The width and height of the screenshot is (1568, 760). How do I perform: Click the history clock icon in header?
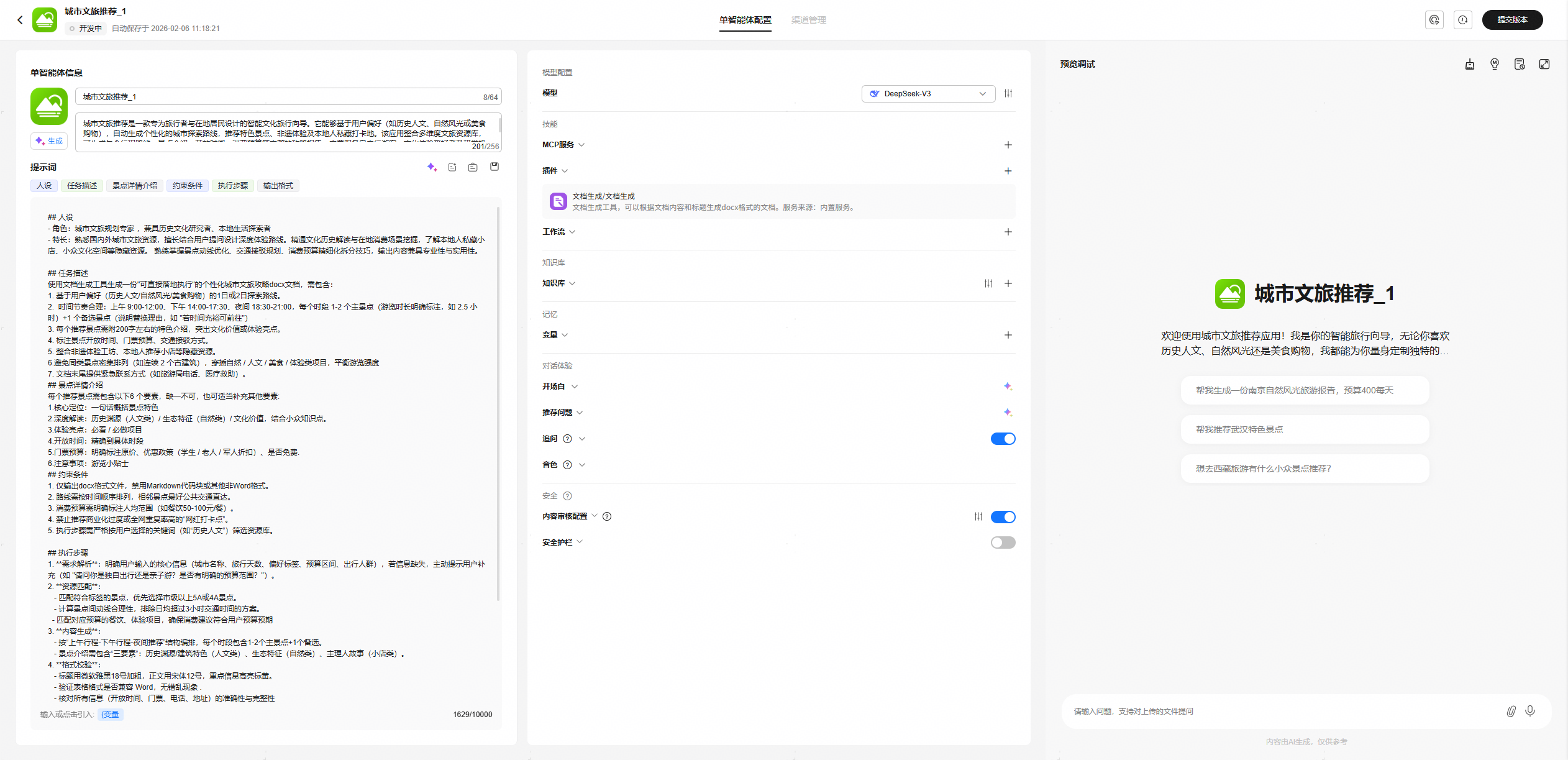tap(1463, 20)
